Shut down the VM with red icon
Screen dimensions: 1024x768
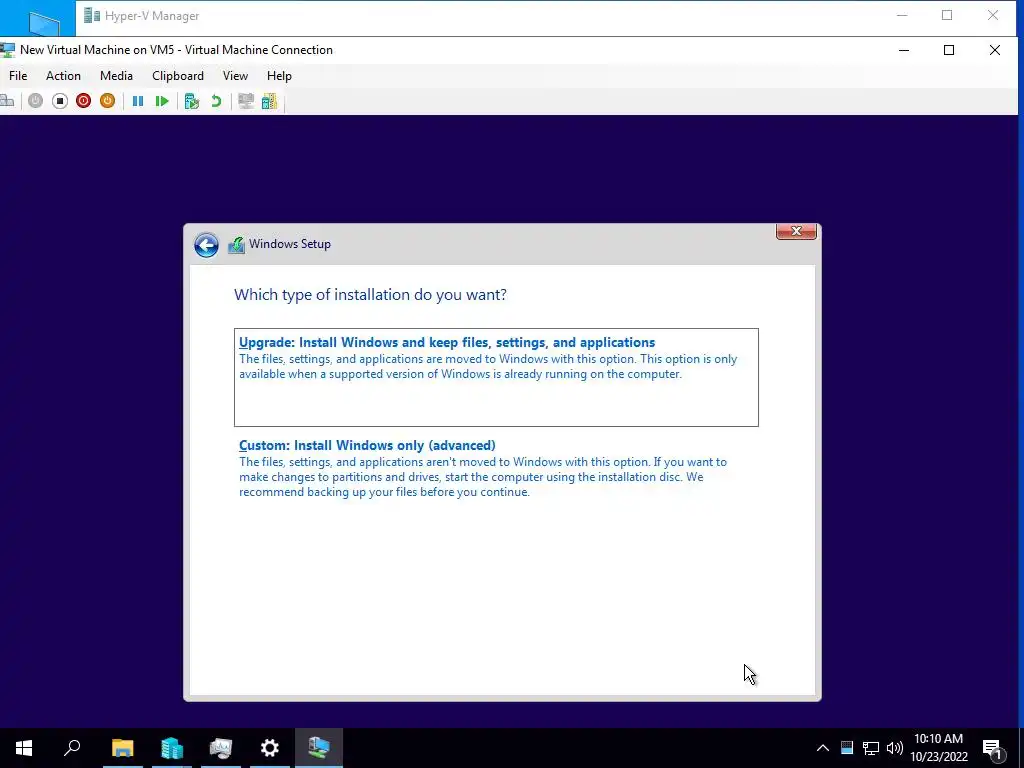84,101
